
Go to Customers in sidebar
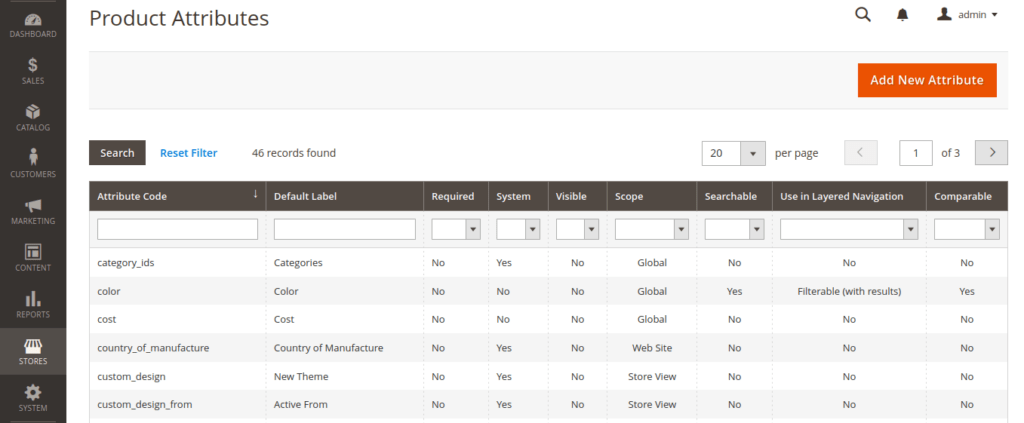tap(33, 164)
